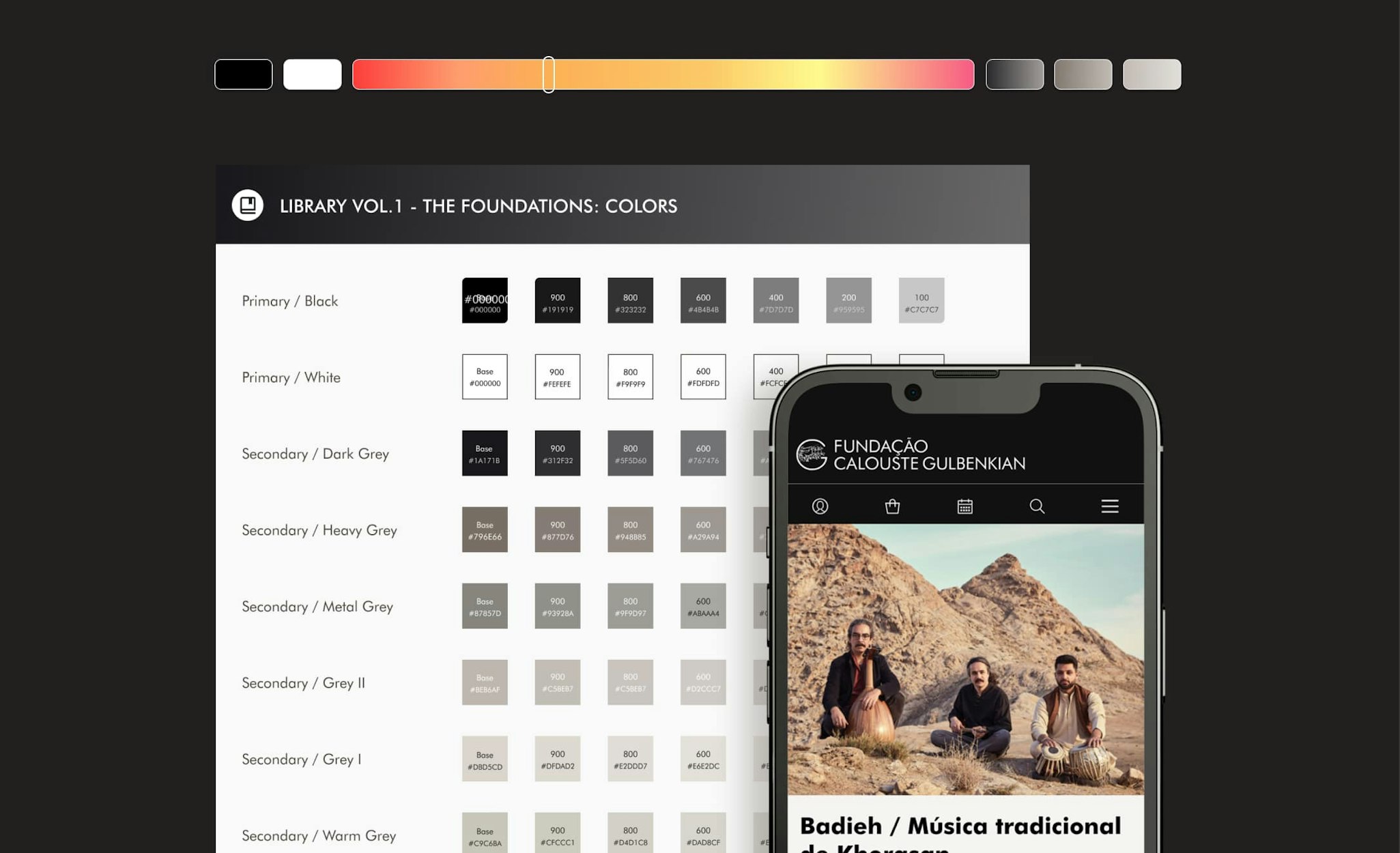The image size is (1400, 853).
Task: Select Metal Grey Base #87857D swatch
Action: [485, 606]
